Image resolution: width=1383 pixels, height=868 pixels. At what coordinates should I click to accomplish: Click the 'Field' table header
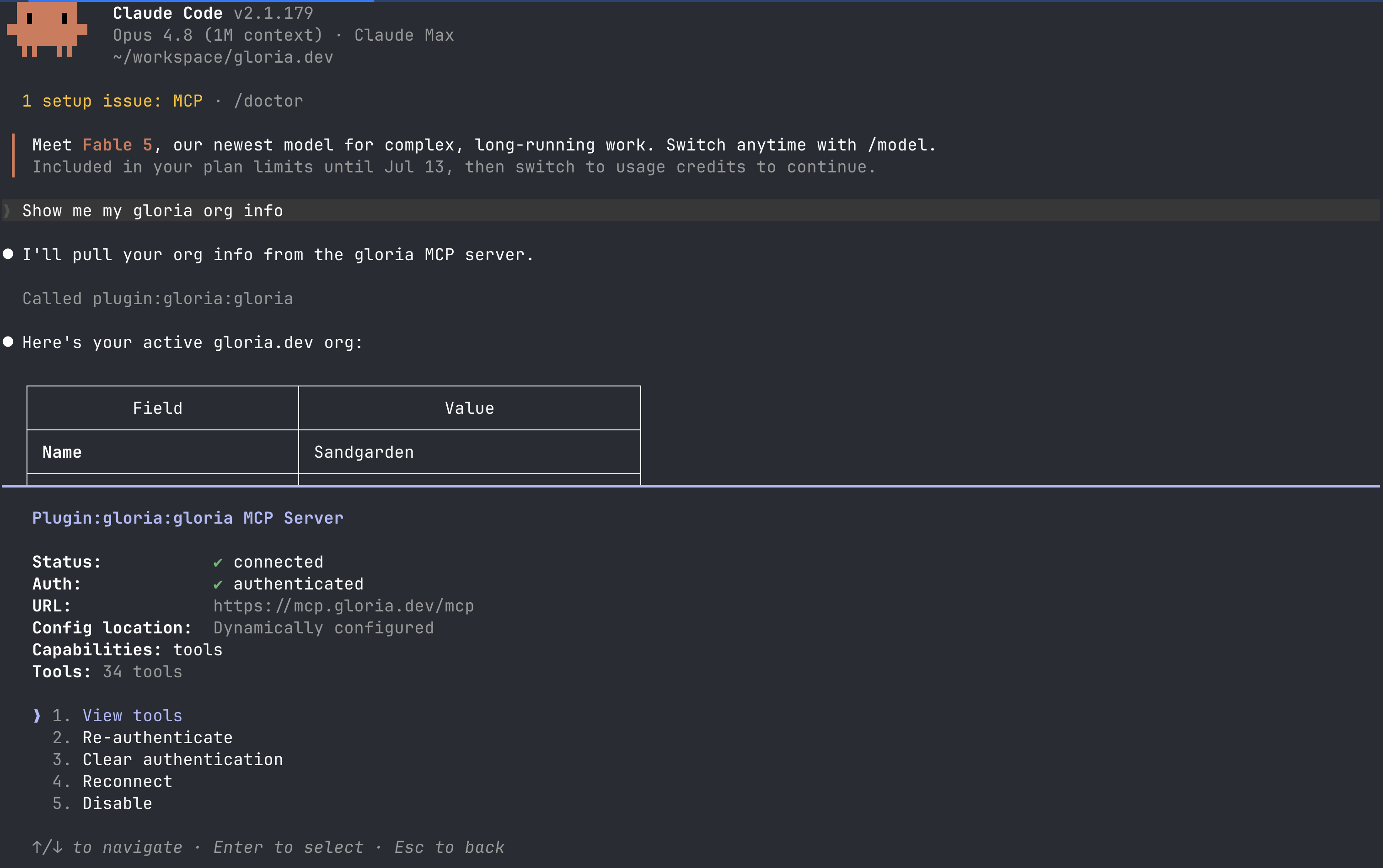(157, 409)
